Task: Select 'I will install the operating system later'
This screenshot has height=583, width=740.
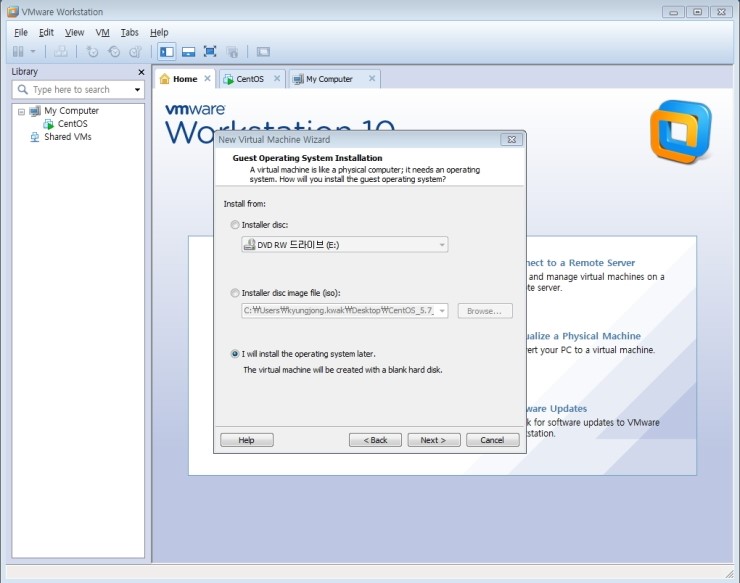Action: (235, 354)
